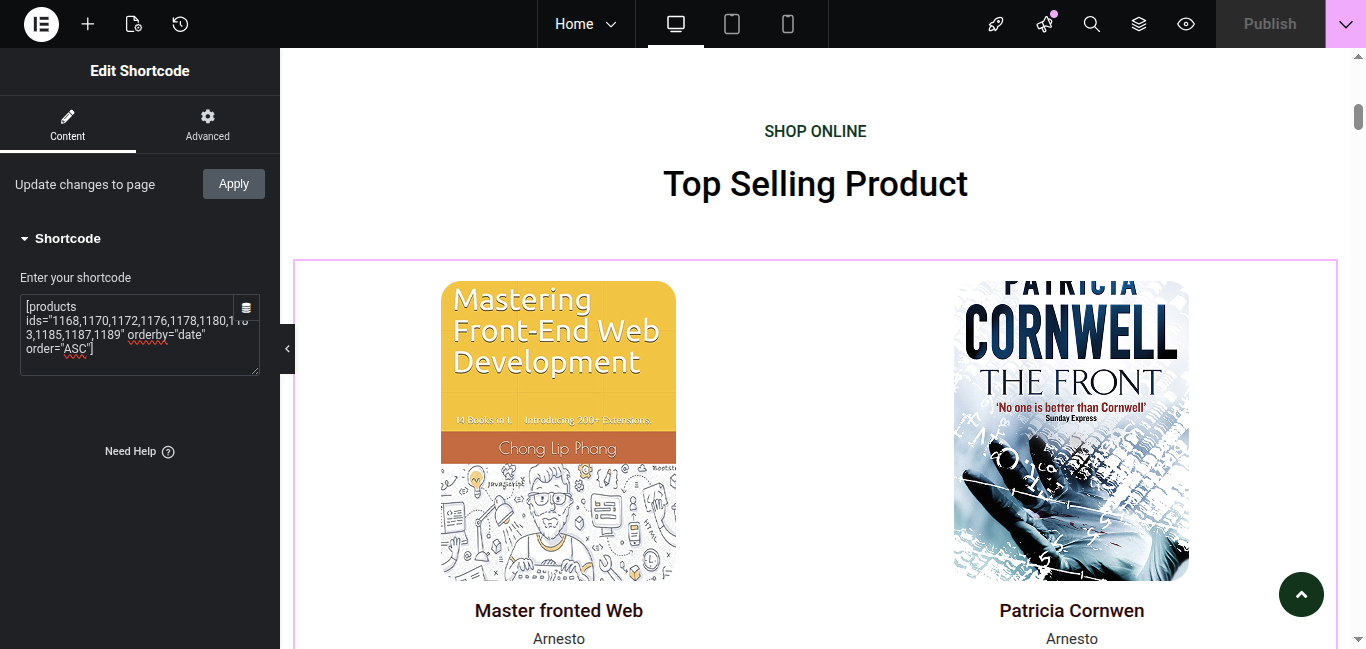Click the Add Element plus icon
Viewport: 1366px width, 649px height.
pos(88,24)
